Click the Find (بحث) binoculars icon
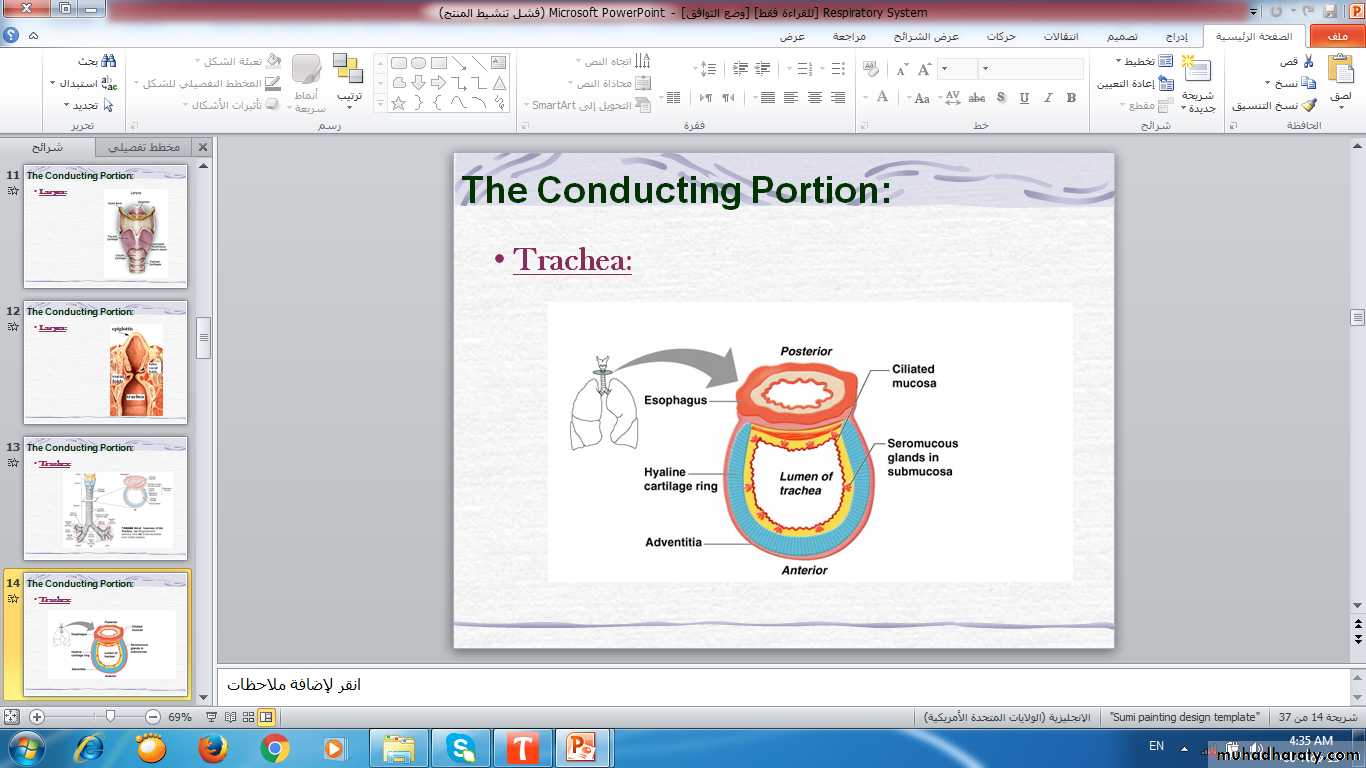The width and height of the screenshot is (1366, 768). click(x=108, y=62)
